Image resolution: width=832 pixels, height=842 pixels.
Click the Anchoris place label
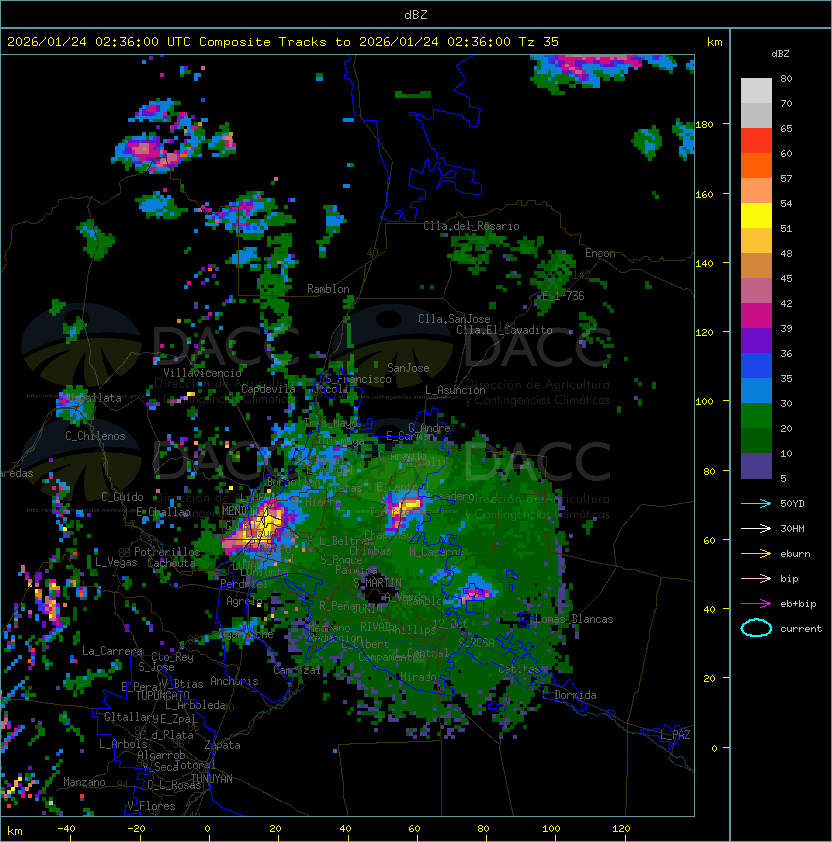pyautogui.click(x=234, y=681)
